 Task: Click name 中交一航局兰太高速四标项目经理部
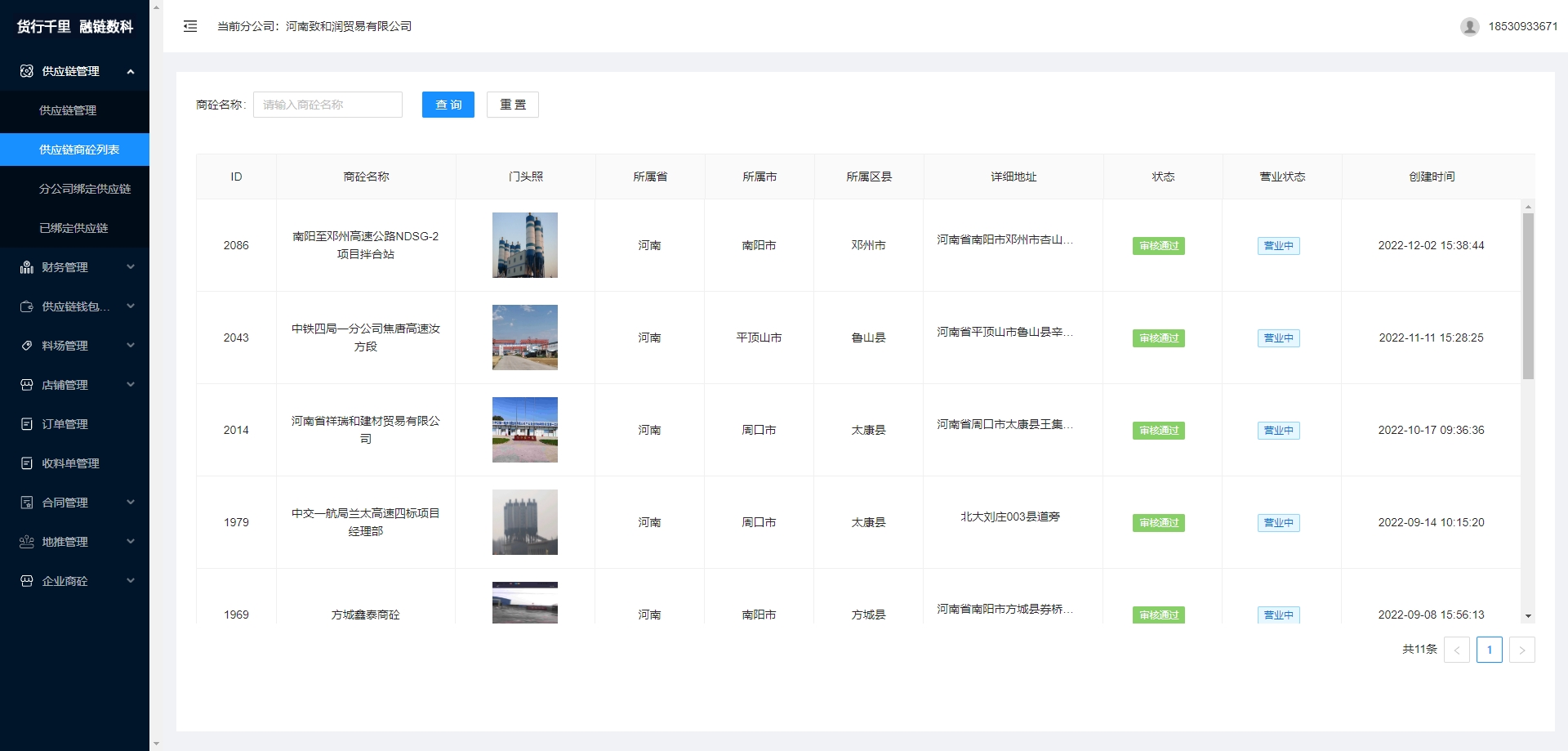366,522
